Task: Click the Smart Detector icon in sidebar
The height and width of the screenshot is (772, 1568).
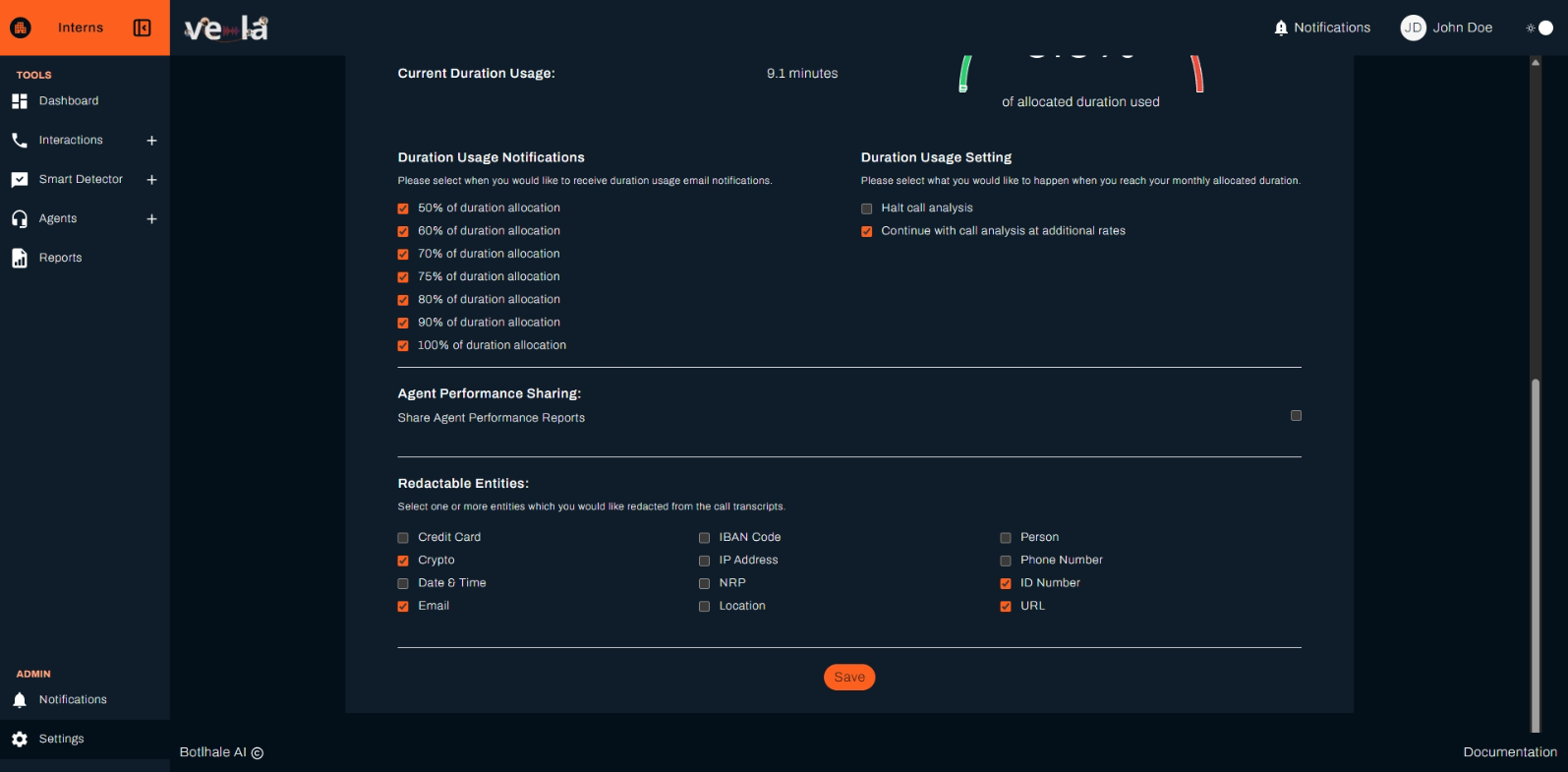Action: click(x=20, y=180)
